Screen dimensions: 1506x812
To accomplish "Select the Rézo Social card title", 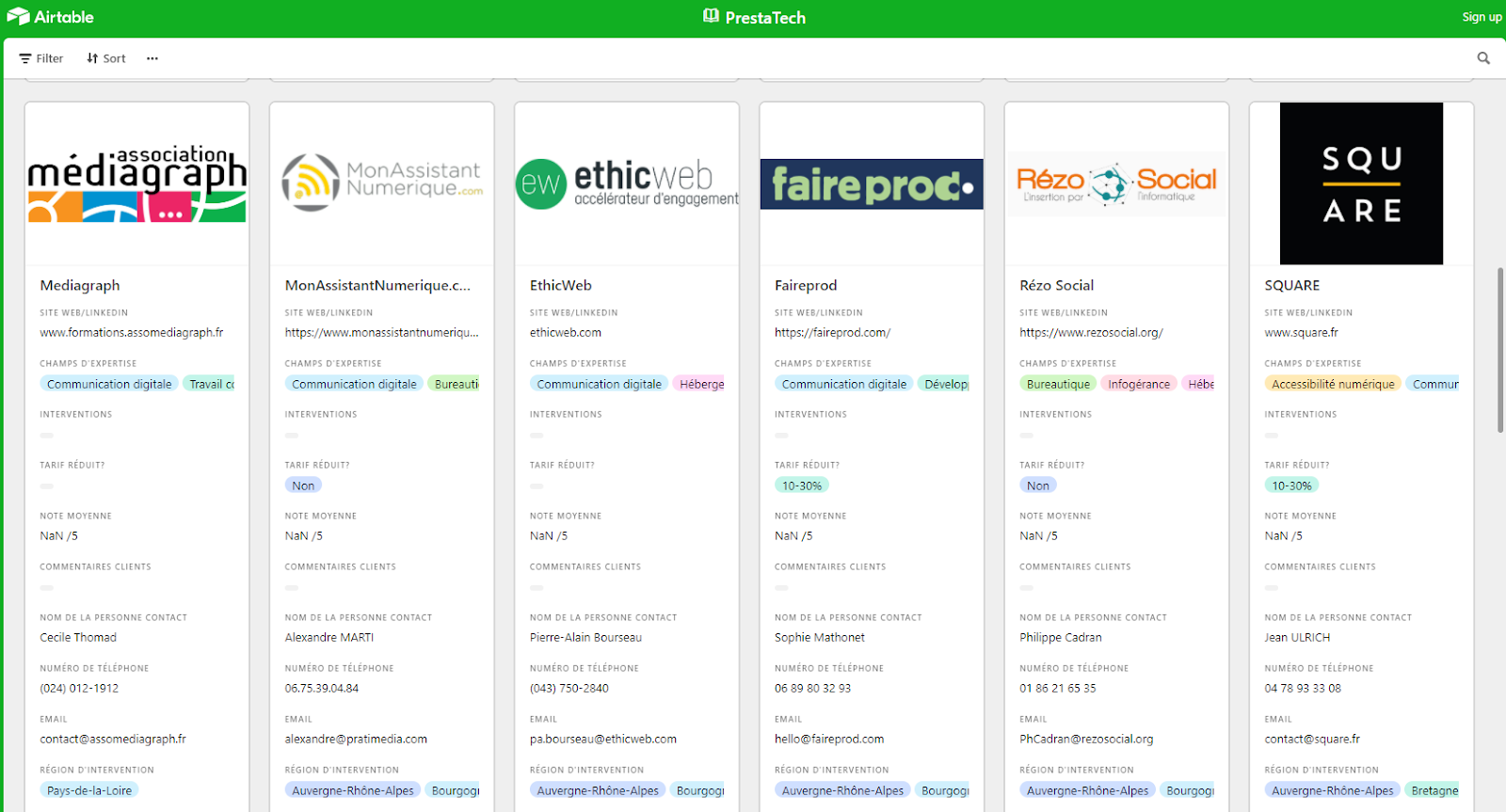I will [x=1057, y=285].
